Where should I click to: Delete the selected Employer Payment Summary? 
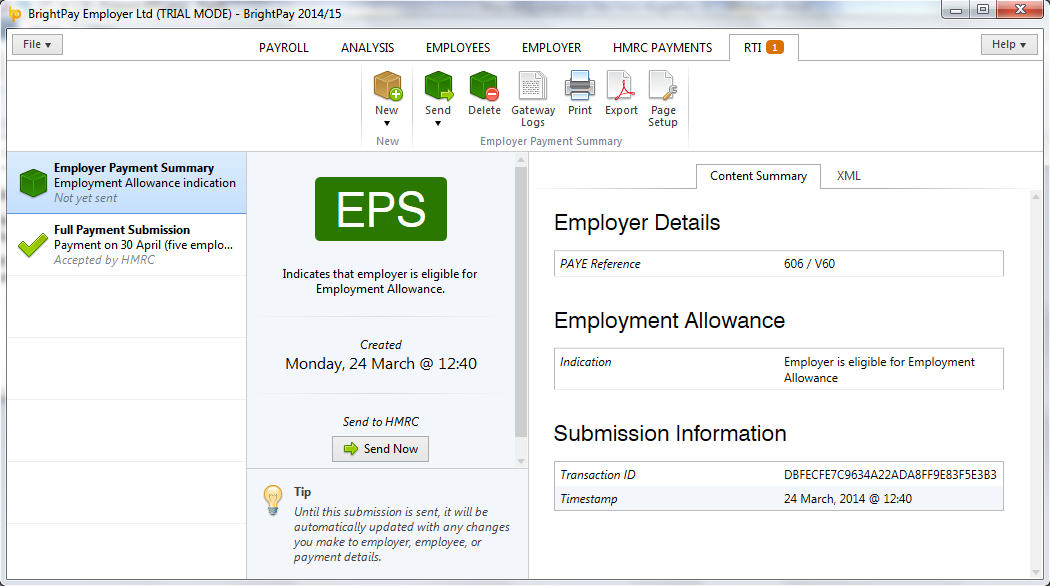pos(484,94)
